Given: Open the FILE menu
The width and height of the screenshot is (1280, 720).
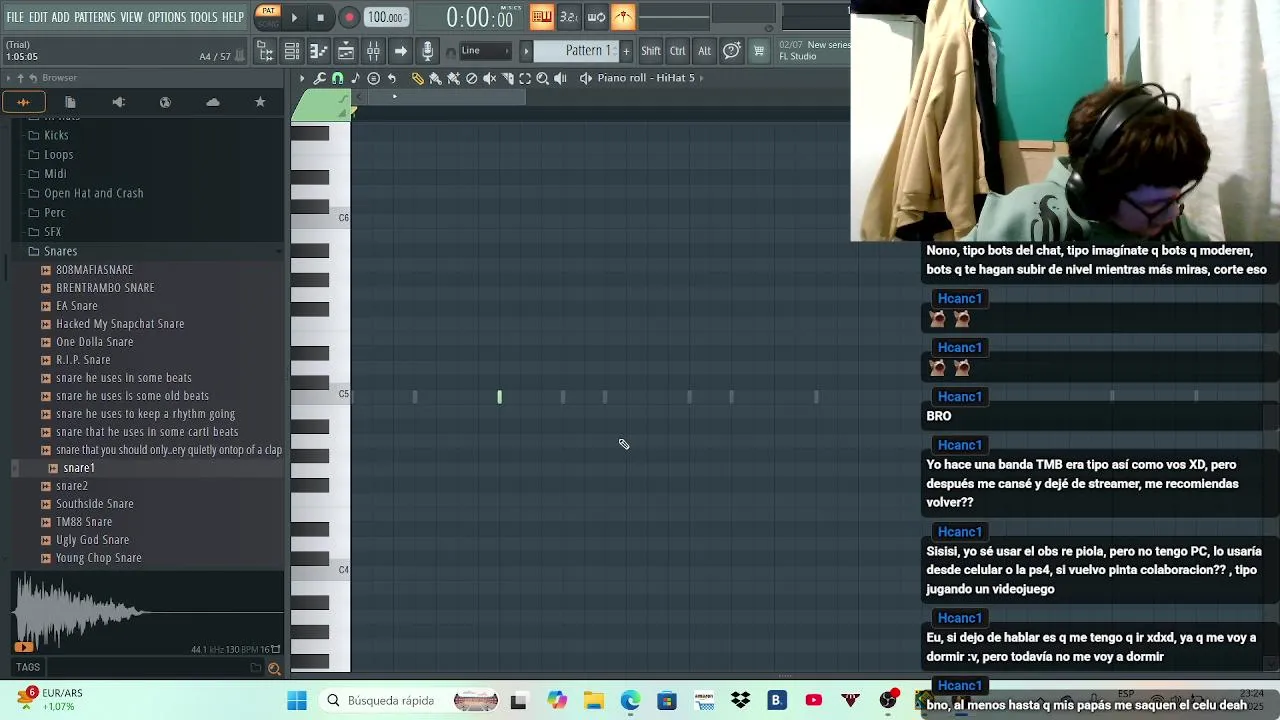Looking at the screenshot, I should tap(15, 18).
